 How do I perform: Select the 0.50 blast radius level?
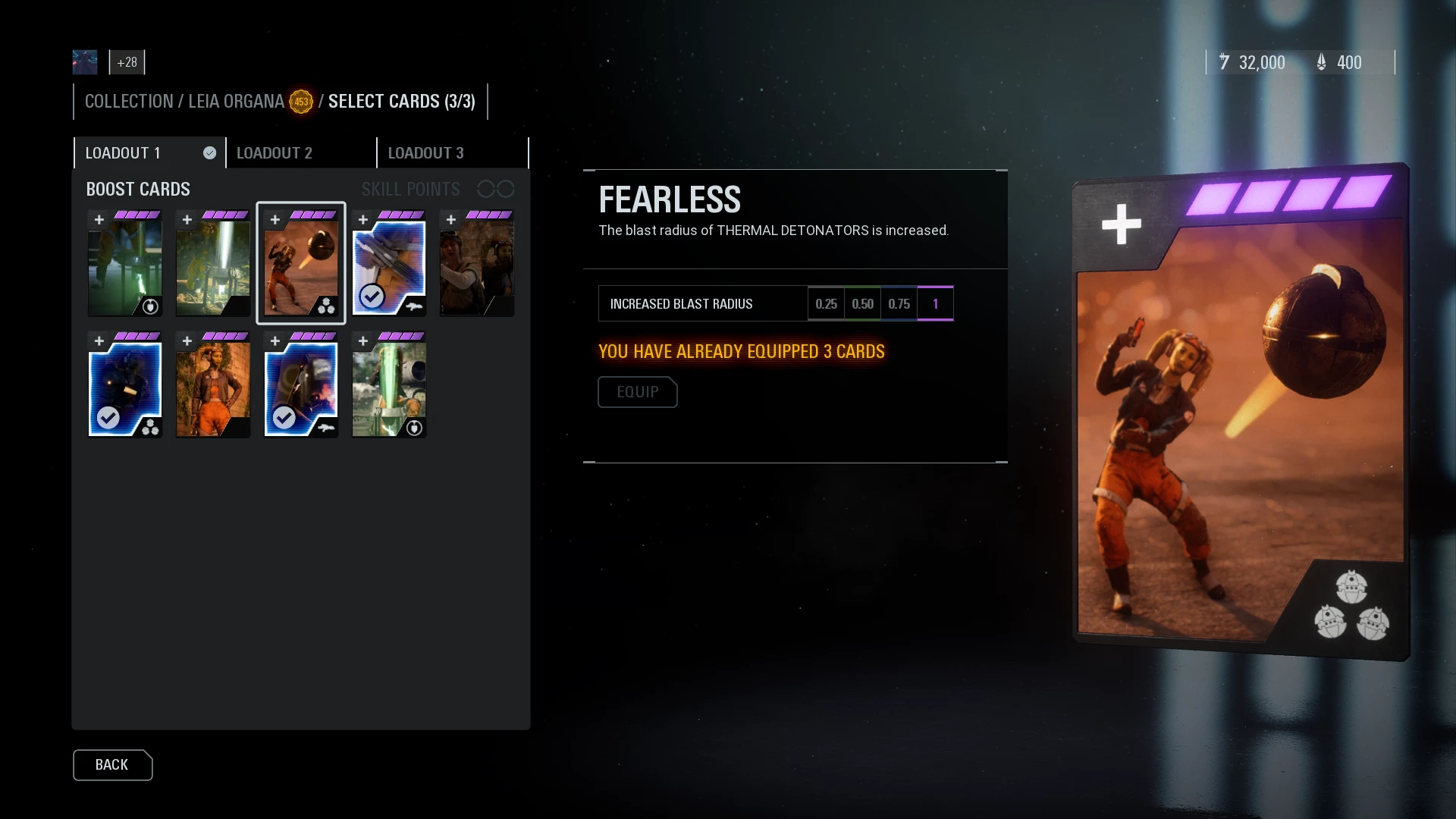pos(862,304)
